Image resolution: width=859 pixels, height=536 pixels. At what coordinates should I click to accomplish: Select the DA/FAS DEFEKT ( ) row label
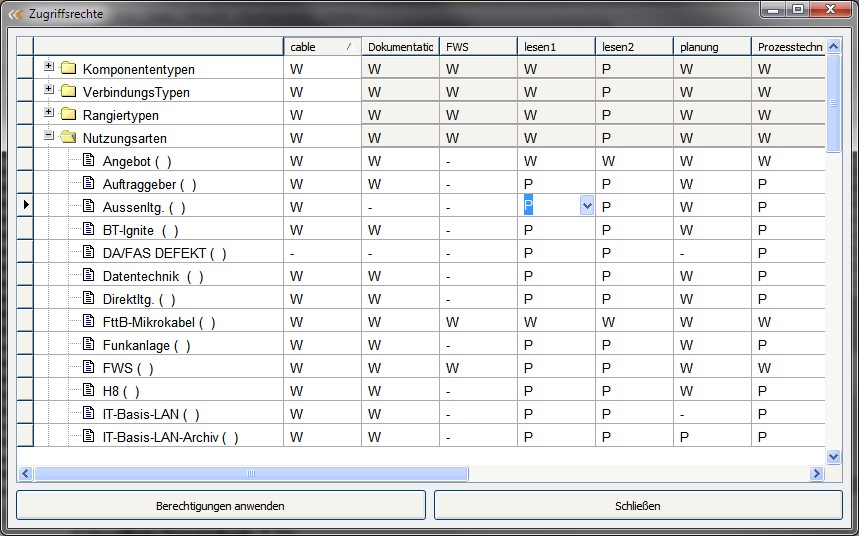[x=164, y=253]
